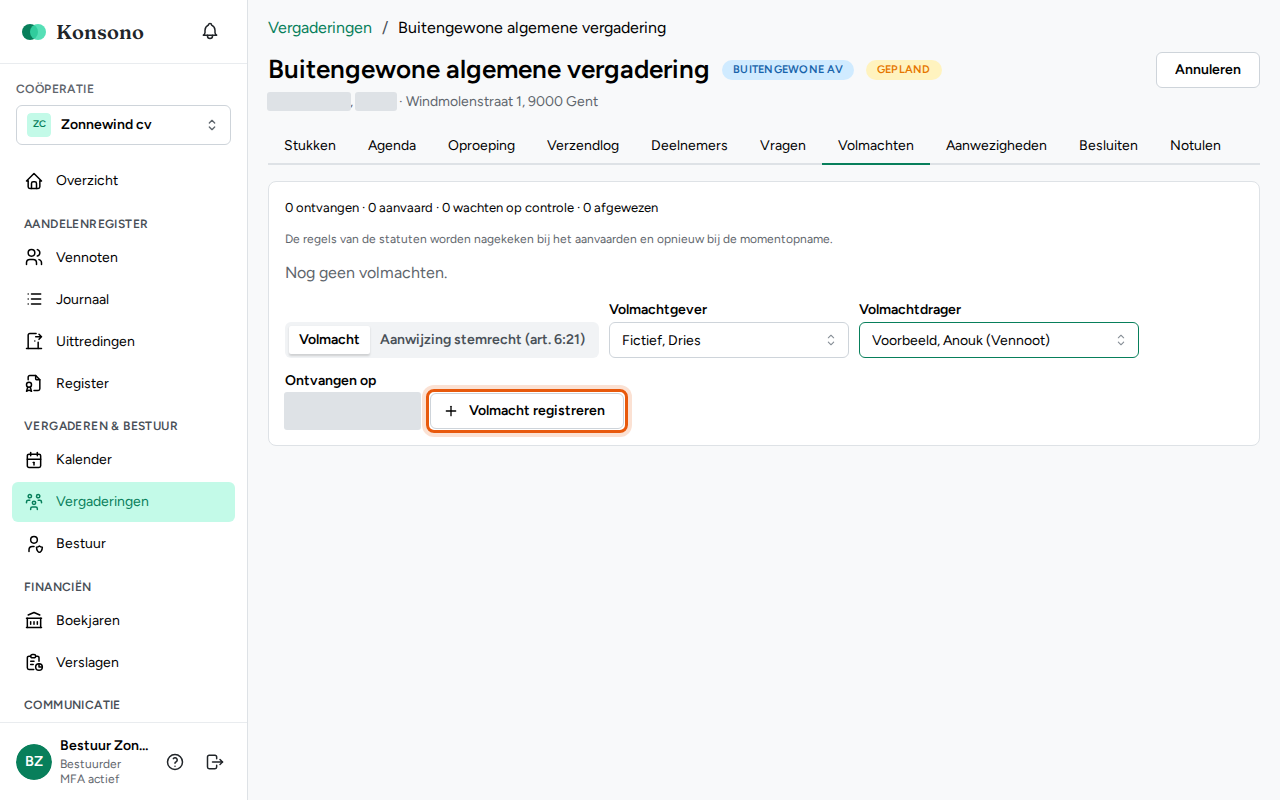The height and width of the screenshot is (800, 1280).
Task: Click the Ontvangen op date field
Action: [x=352, y=411]
